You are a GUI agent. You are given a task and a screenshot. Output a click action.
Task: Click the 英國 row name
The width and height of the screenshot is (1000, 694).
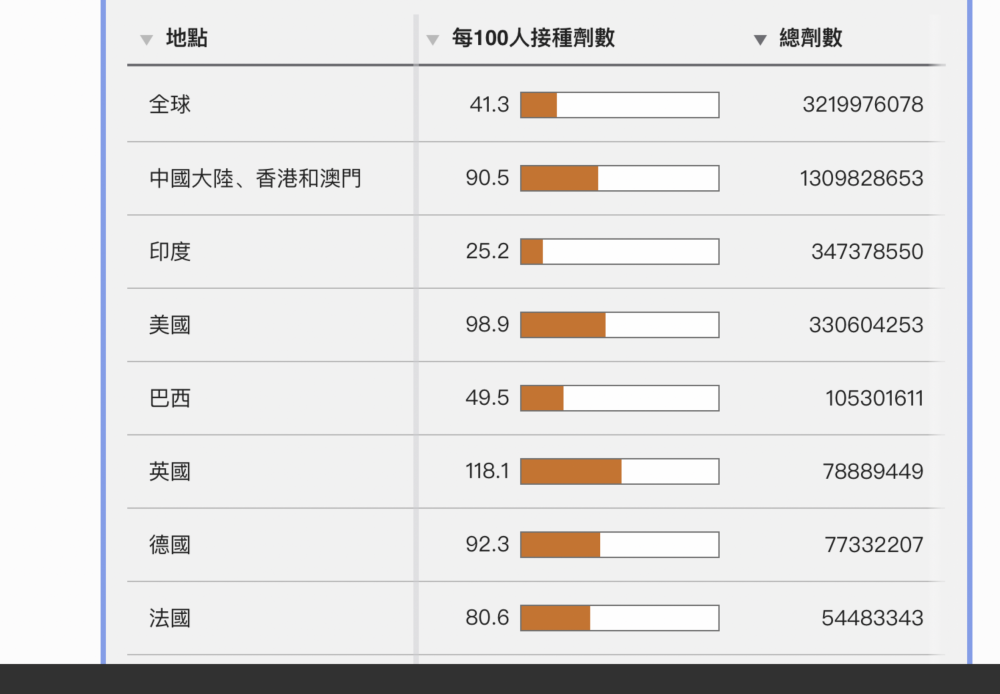(170, 471)
